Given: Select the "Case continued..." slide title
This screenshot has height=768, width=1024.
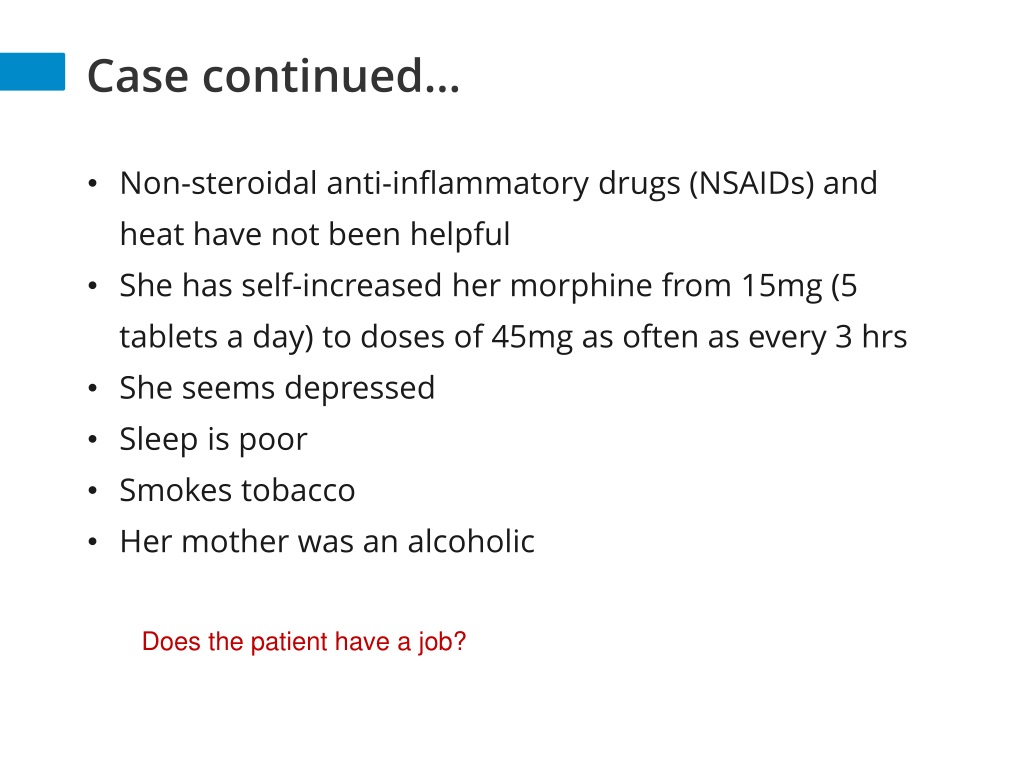Looking at the screenshot, I should pyautogui.click(x=274, y=76).
